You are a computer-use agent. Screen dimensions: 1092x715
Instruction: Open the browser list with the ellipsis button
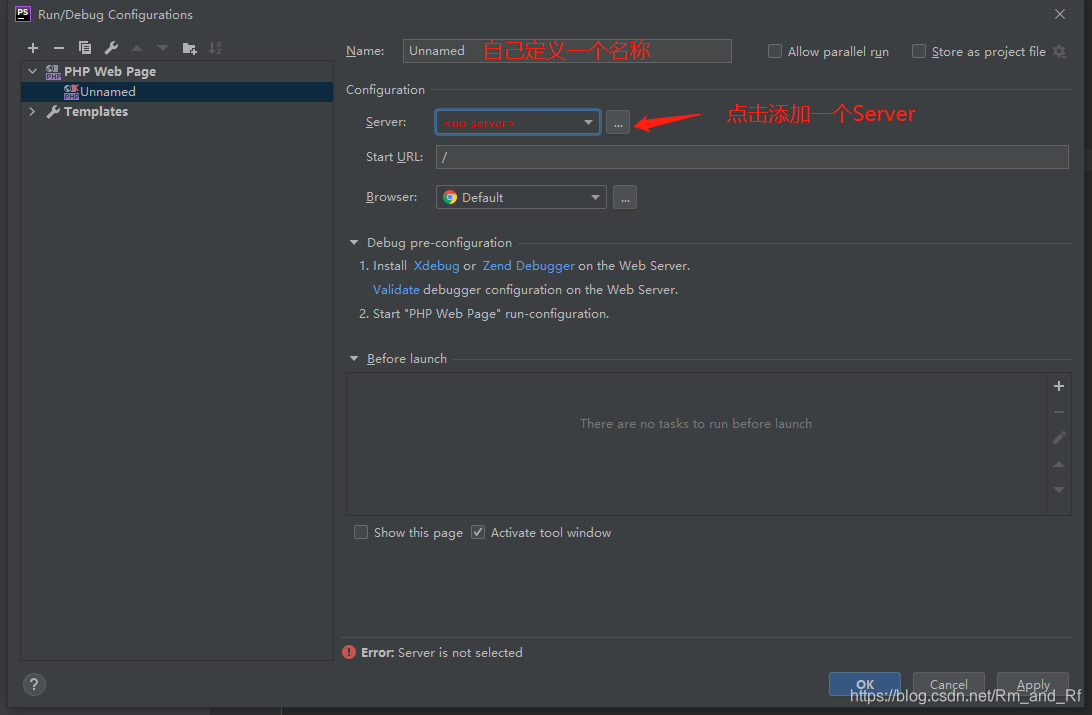[x=625, y=198]
